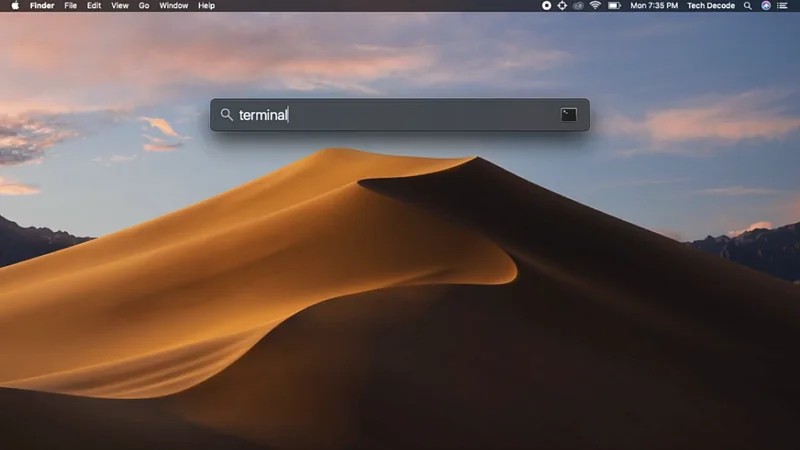
Task: Click Spotlight search icon in menu bar
Action: click(x=748, y=6)
